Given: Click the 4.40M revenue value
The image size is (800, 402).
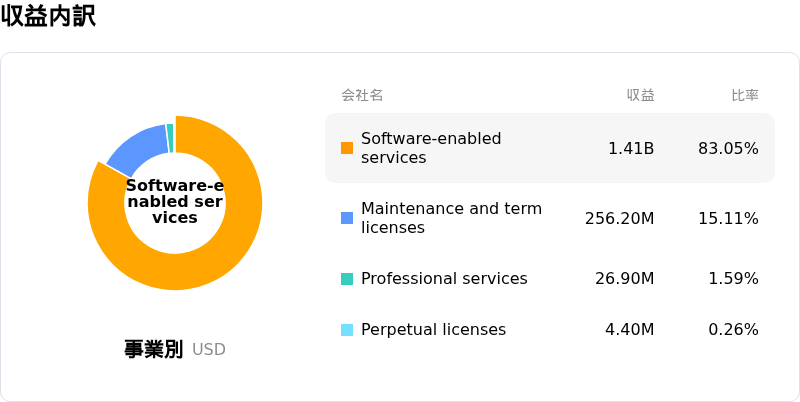Looking at the screenshot, I should point(630,330).
